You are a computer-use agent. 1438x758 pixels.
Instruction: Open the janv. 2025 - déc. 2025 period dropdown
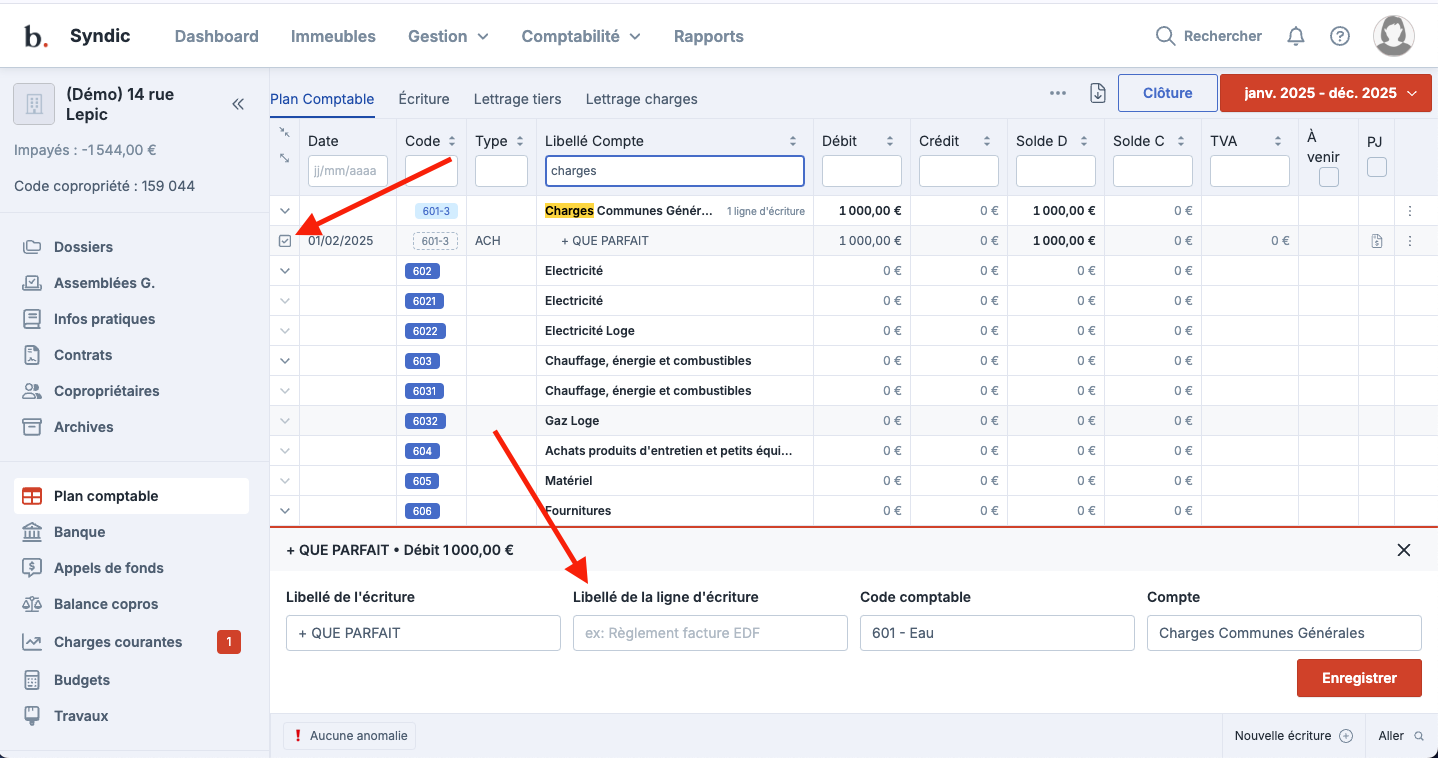pyautogui.click(x=1329, y=93)
